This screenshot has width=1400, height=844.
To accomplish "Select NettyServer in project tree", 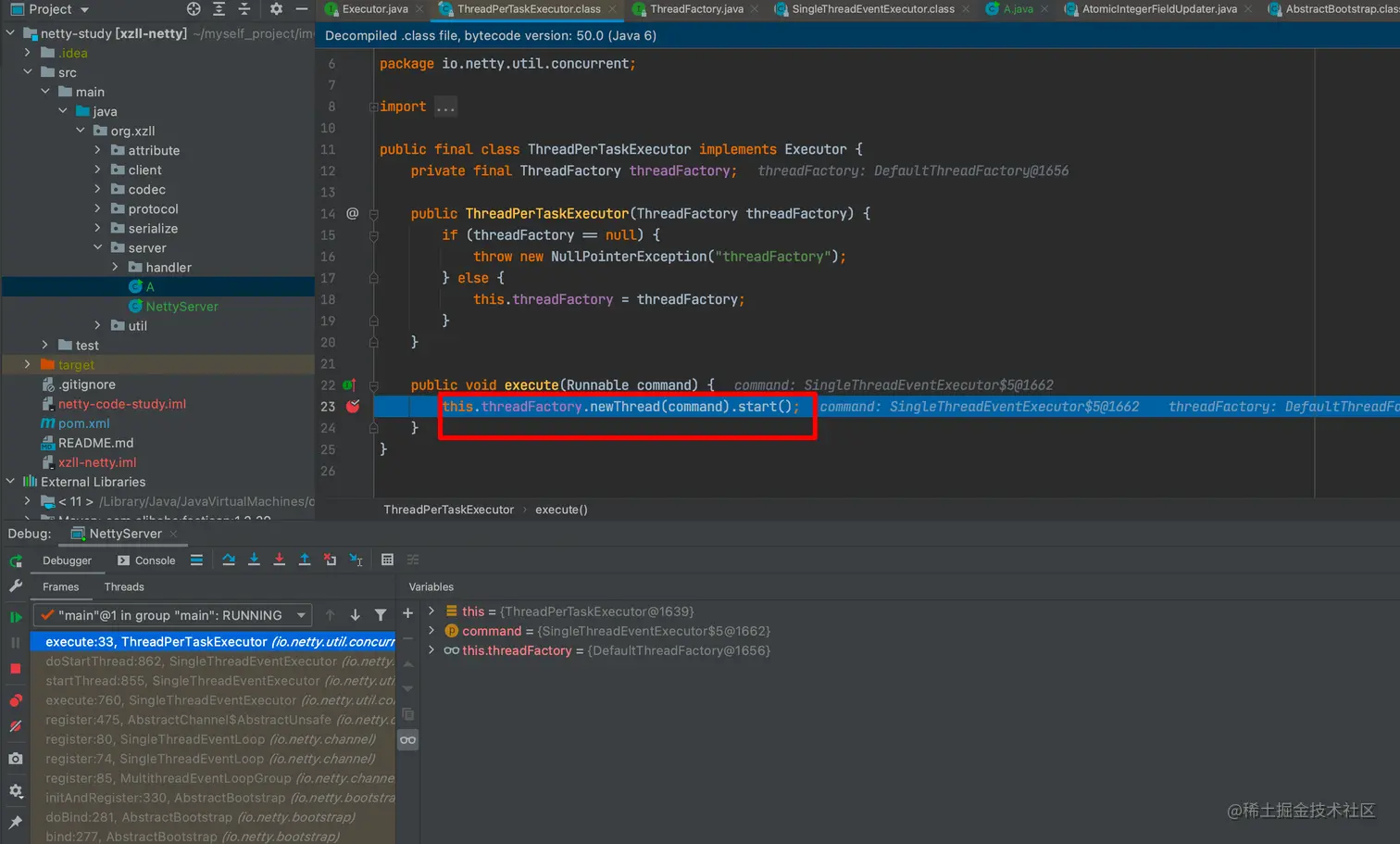I will tap(181, 306).
